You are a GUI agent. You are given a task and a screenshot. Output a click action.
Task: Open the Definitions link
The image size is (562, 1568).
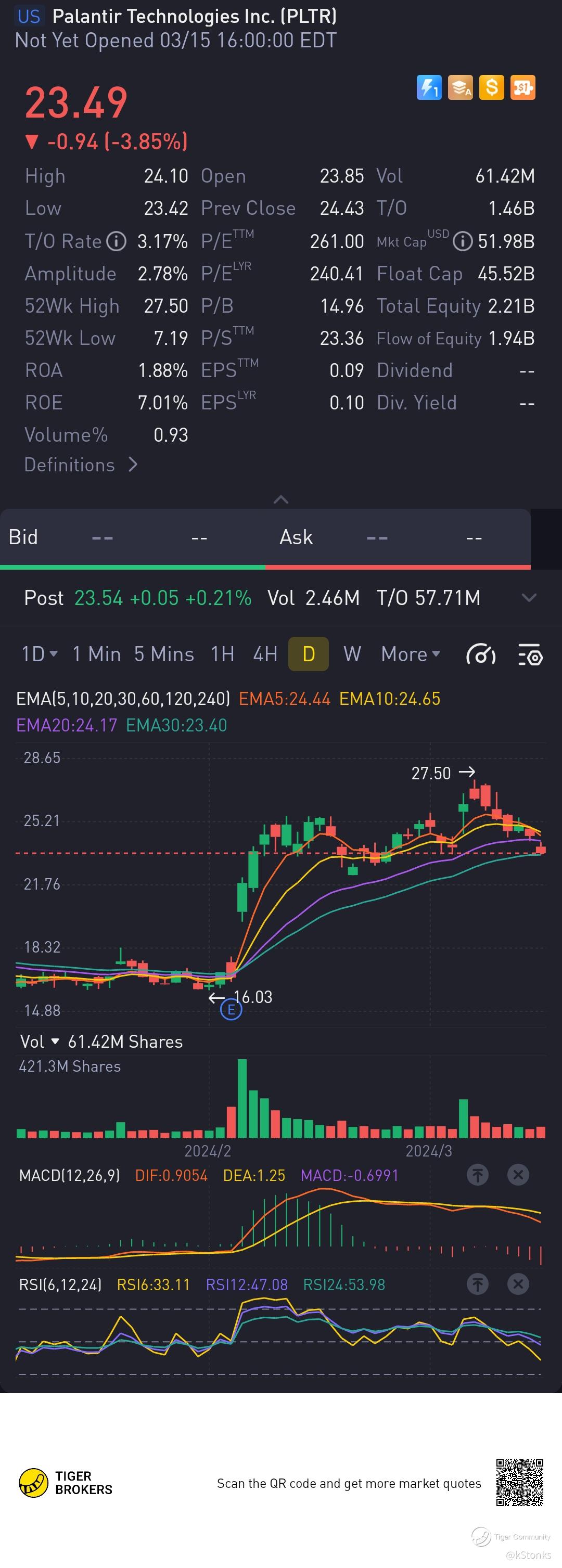pyautogui.click(x=69, y=465)
